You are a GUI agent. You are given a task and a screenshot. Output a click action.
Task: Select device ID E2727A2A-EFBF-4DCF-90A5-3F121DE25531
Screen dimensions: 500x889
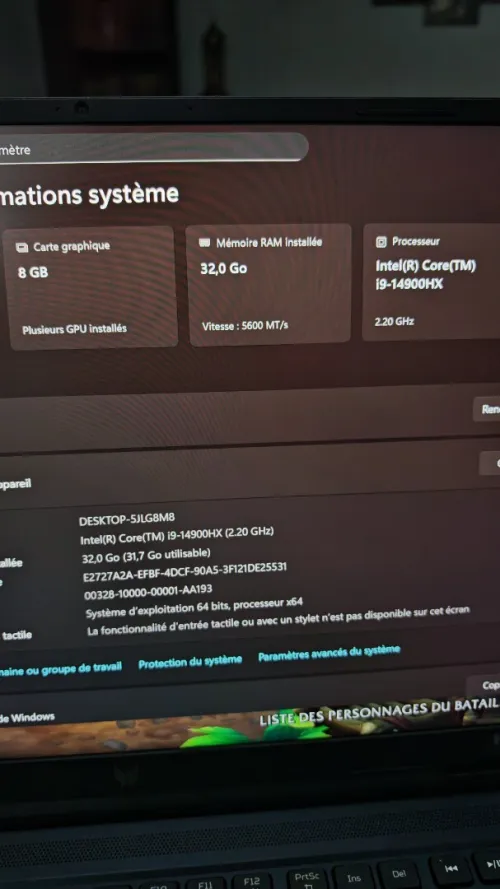tap(185, 572)
